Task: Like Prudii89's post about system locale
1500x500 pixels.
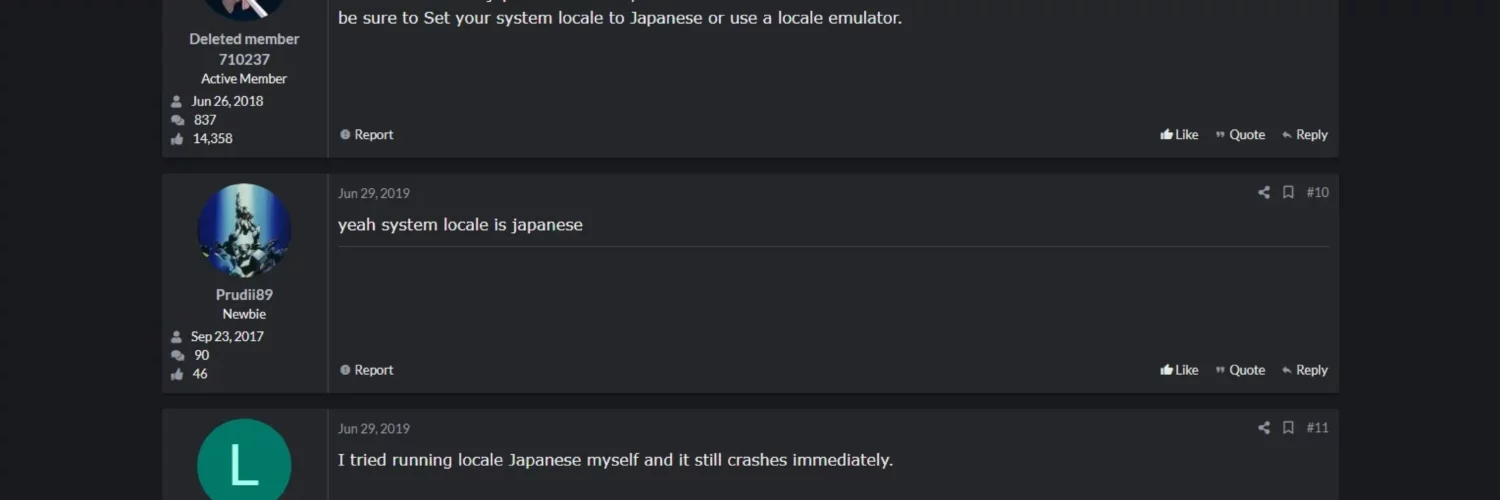Action: click(x=1179, y=370)
